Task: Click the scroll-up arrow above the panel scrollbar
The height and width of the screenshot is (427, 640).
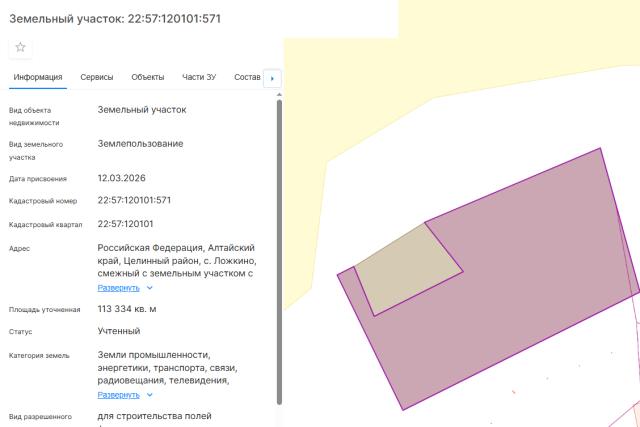Action: pyautogui.click(x=279, y=94)
